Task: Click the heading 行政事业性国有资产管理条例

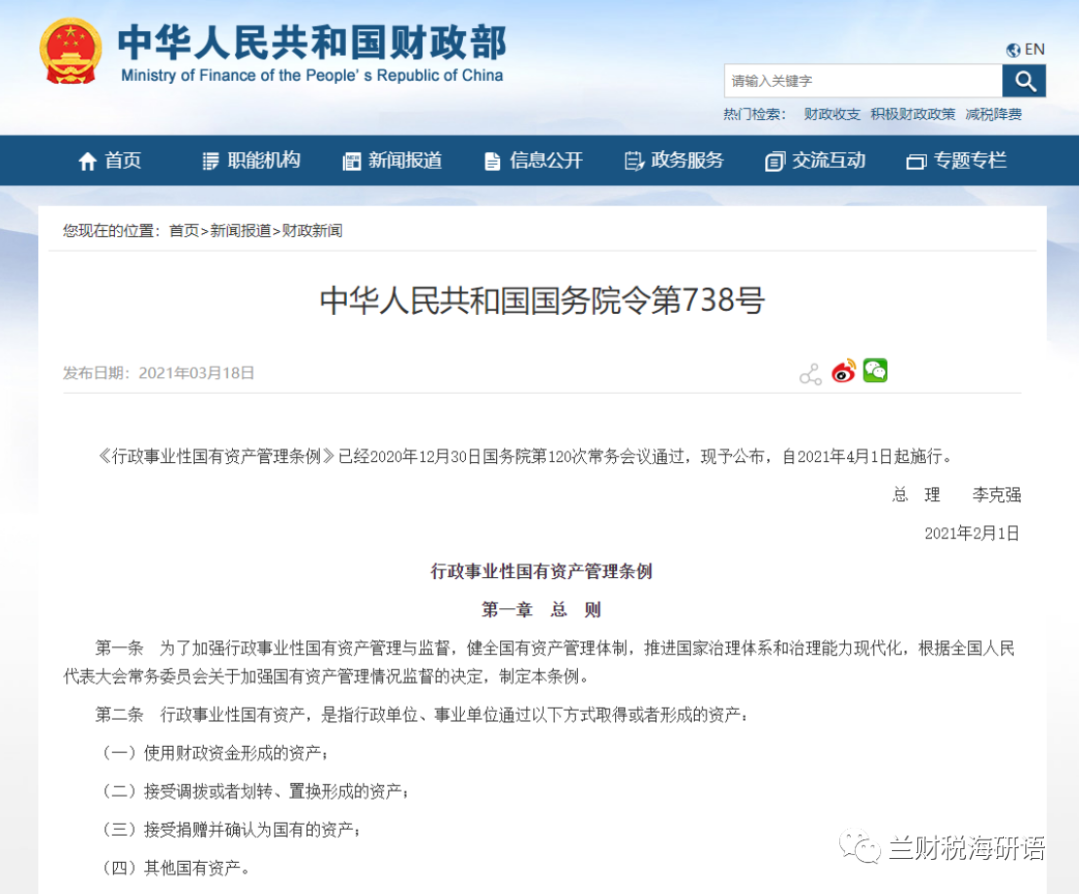Action: click(x=541, y=571)
